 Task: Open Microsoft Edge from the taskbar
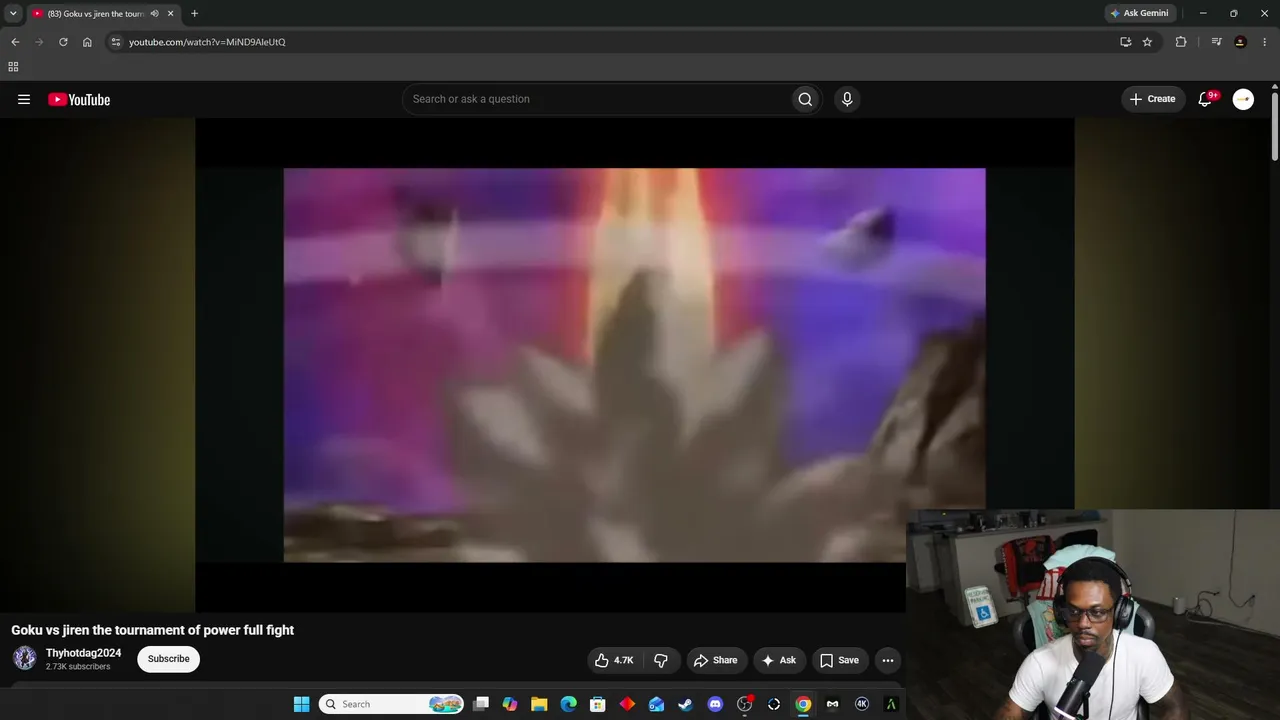point(568,704)
